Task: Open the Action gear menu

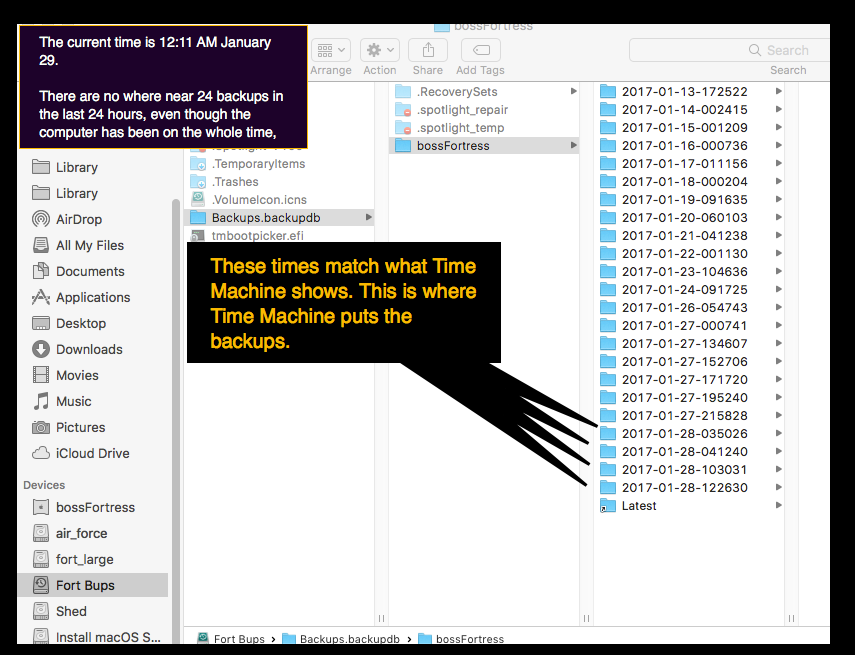Action: coord(380,50)
